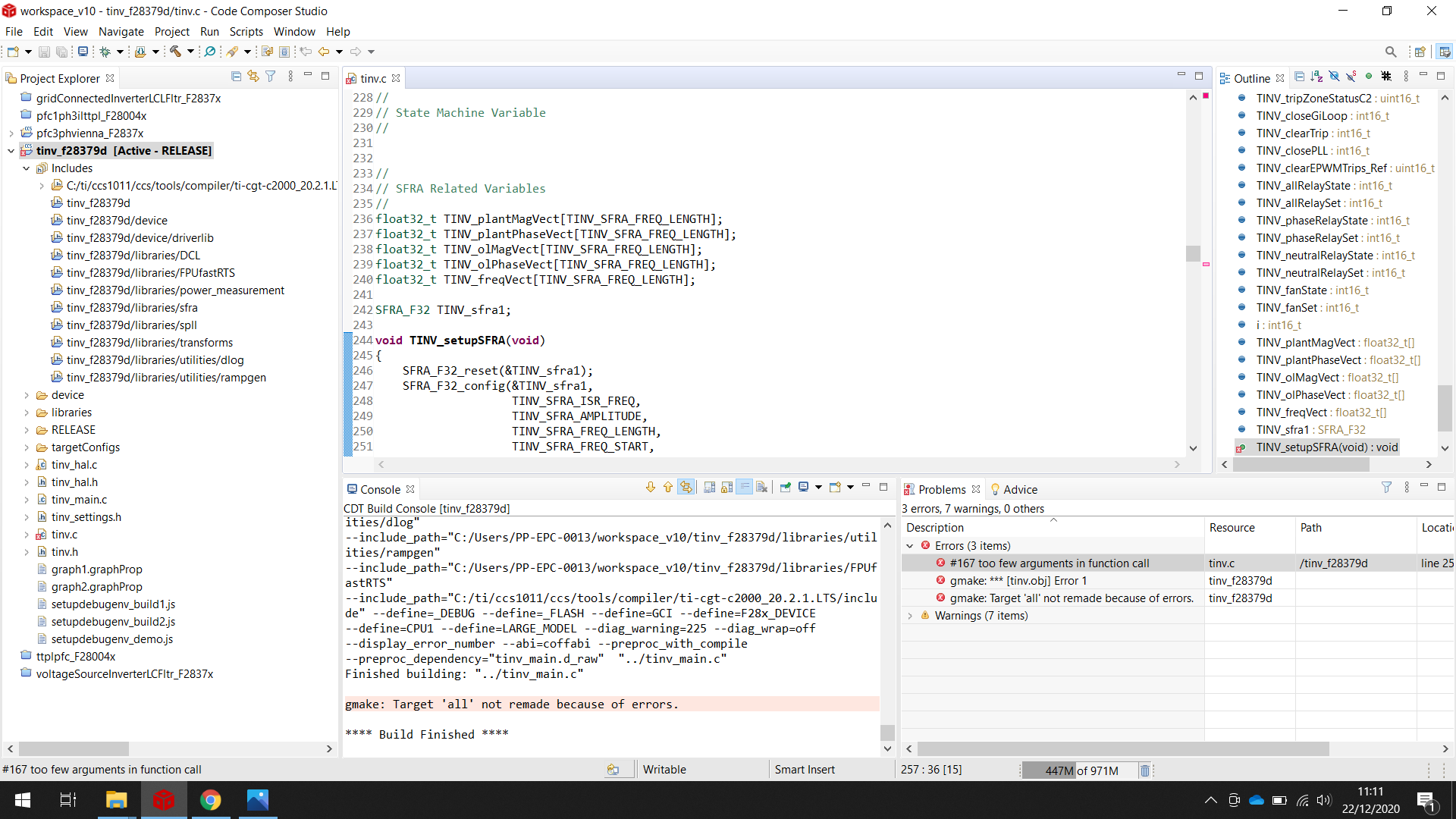The width and height of the screenshot is (1456, 819).
Task: Select the '#167 too few arguments' error row
Action: point(1049,563)
